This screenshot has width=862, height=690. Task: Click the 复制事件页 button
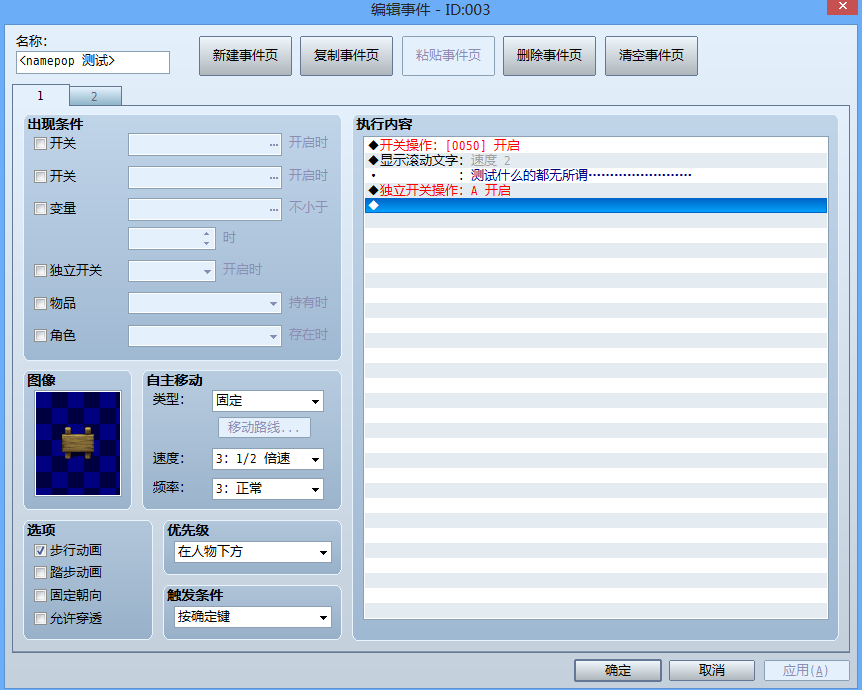click(x=346, y=56)
